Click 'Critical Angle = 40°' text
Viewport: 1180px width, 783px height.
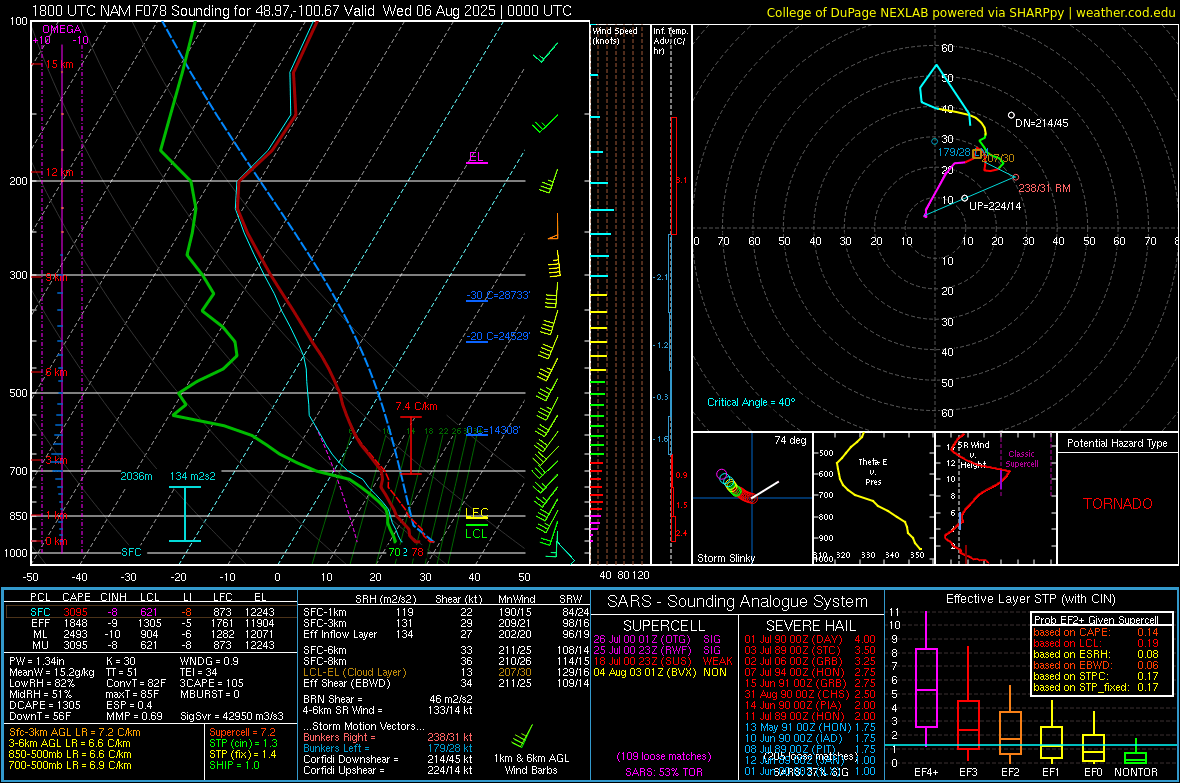coord(750,402)
